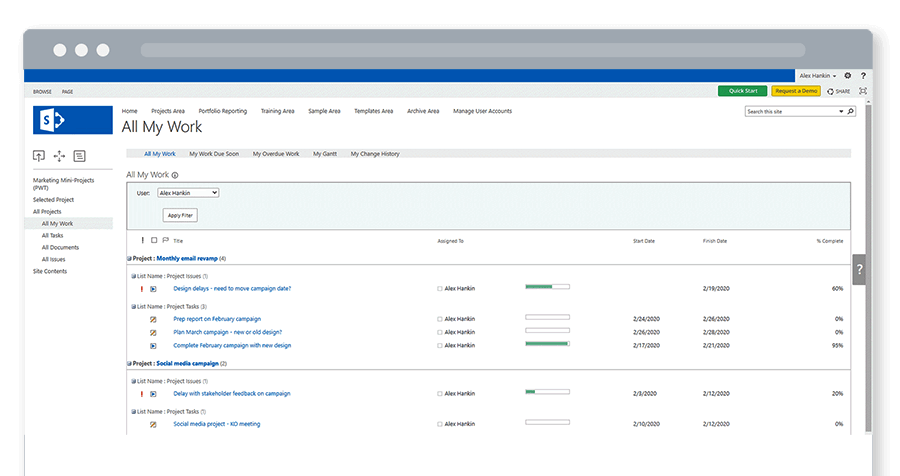Click the info icon beside the All My Work heading
This screenshot has width=900, height=476.
pyautogui.click(x=175, y=175)
